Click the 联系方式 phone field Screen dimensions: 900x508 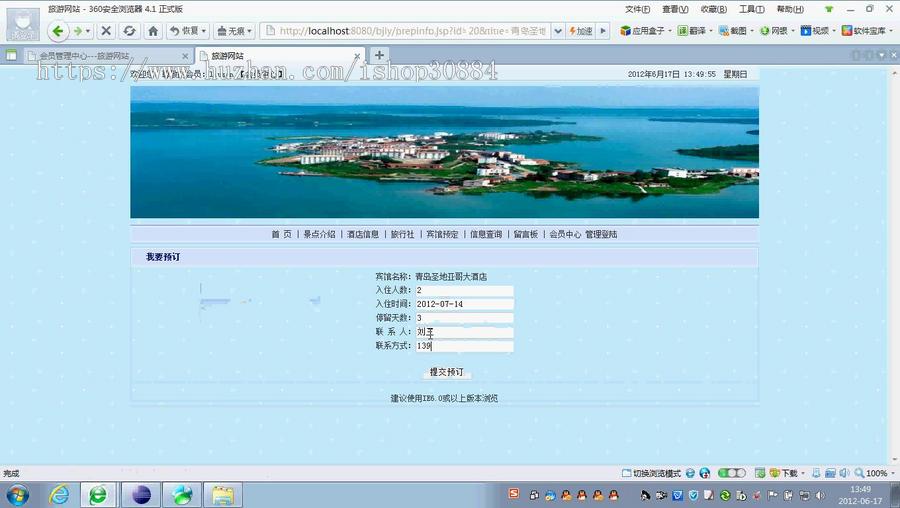[464, 346]
